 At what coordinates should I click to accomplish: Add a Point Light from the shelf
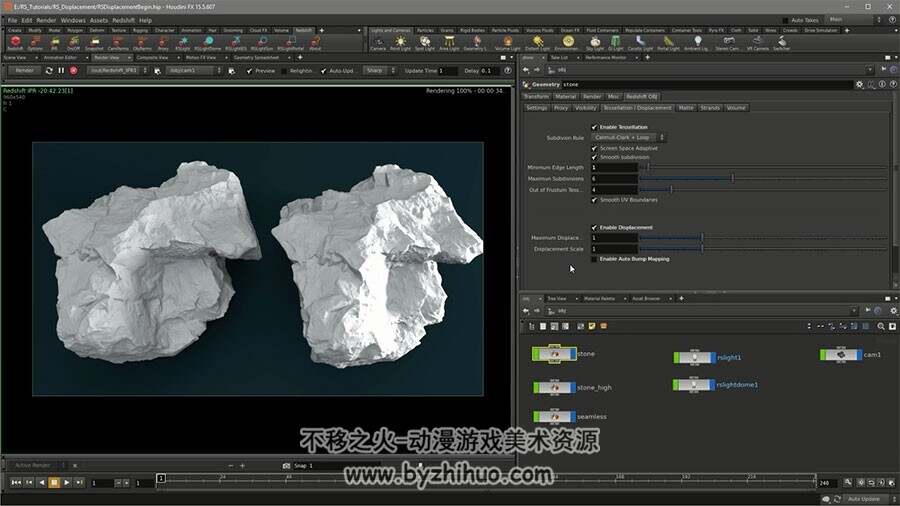click(x=401, y=42)
